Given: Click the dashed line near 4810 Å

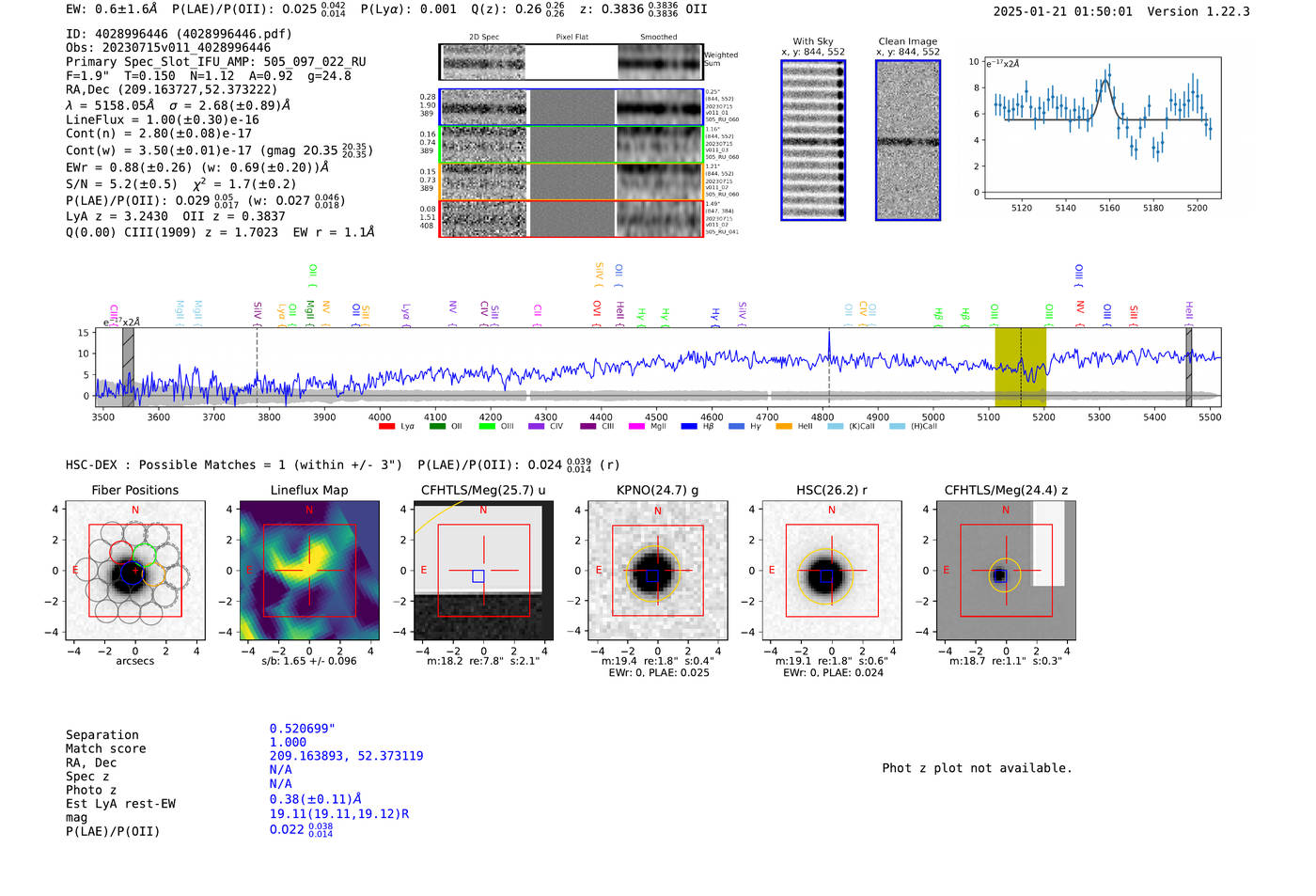Looking at the screenshot, I should 829,368.
